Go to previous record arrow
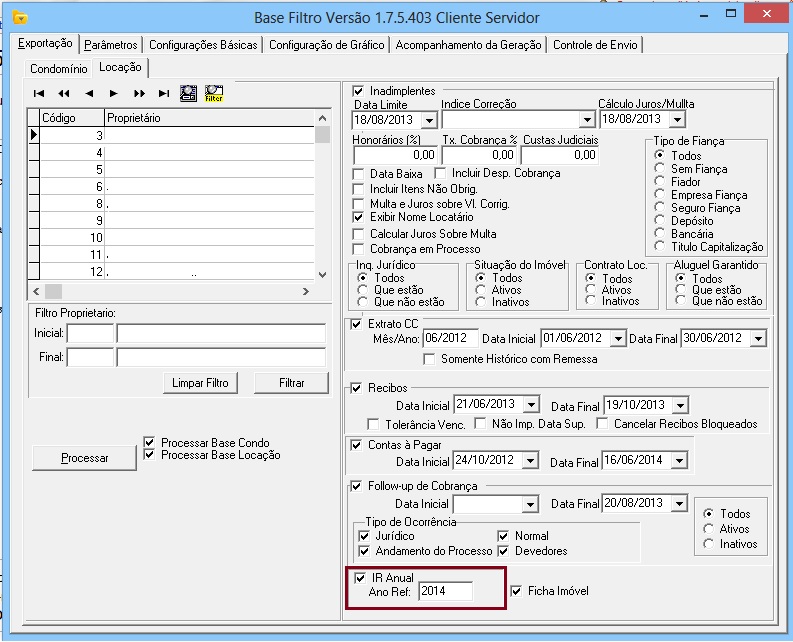 89,93
